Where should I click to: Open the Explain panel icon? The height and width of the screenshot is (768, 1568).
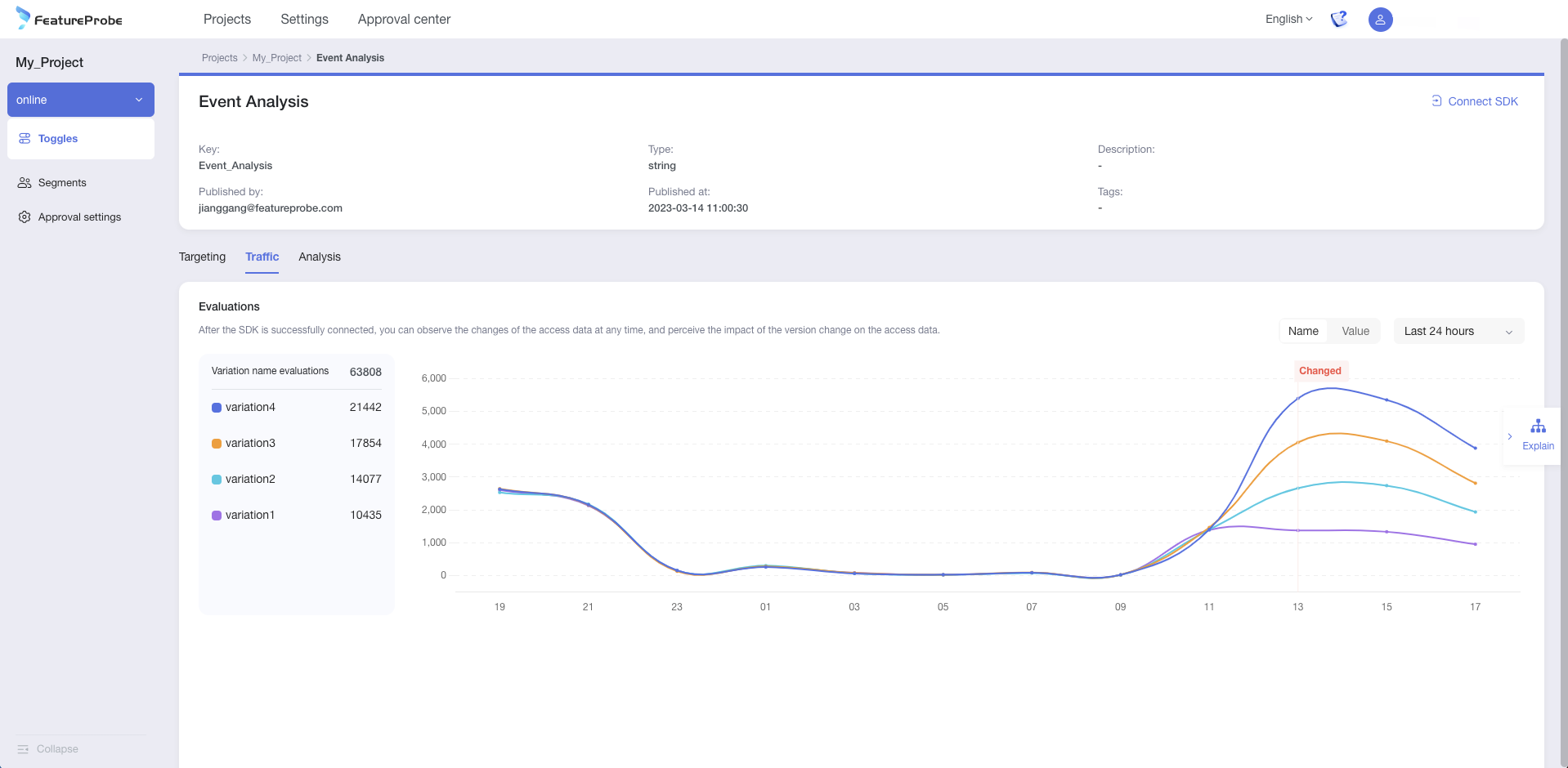(x=1538, y=426)
